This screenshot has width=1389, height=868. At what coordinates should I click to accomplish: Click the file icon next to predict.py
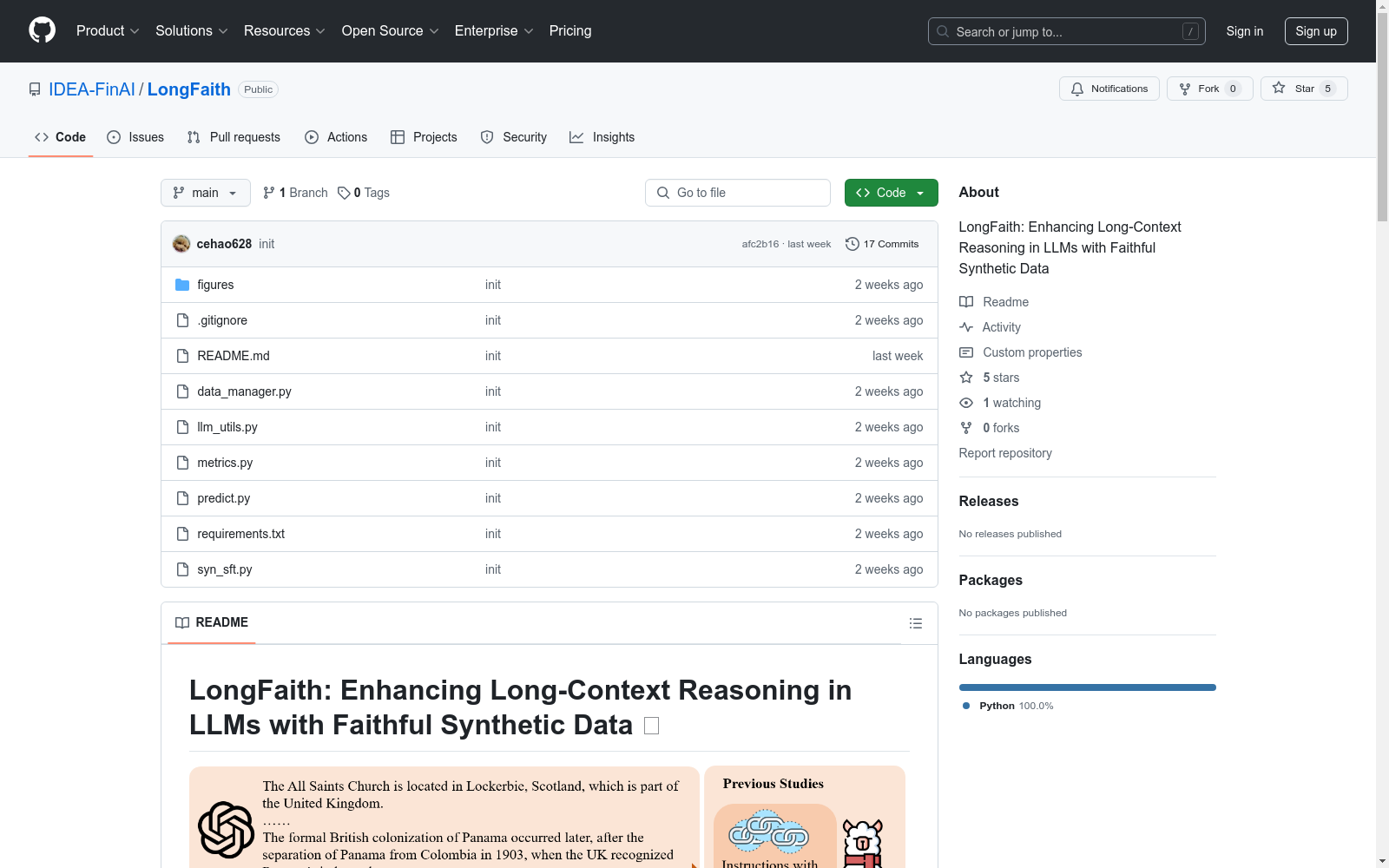(182, 498)
